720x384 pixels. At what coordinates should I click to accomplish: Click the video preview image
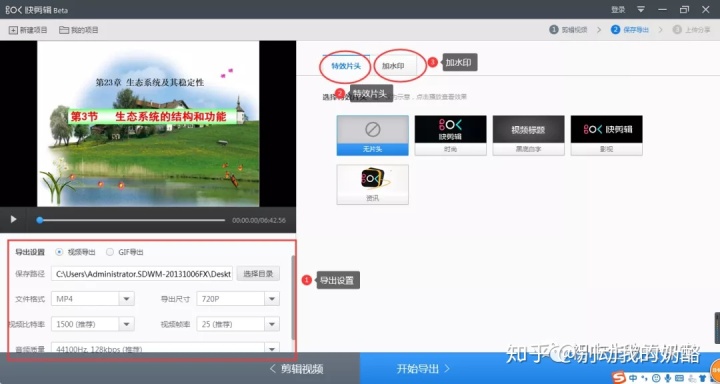coord(148,124)
